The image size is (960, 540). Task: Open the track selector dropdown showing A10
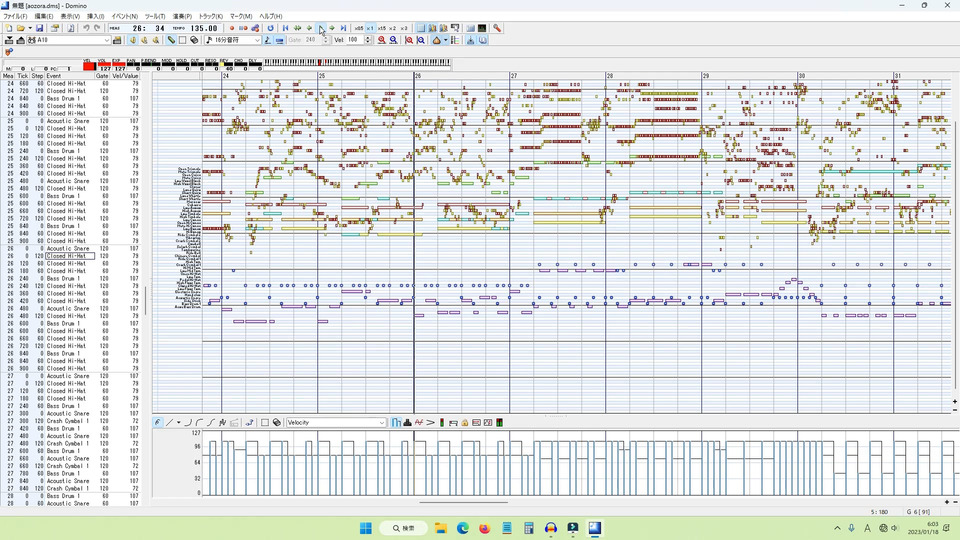(107, 40)
